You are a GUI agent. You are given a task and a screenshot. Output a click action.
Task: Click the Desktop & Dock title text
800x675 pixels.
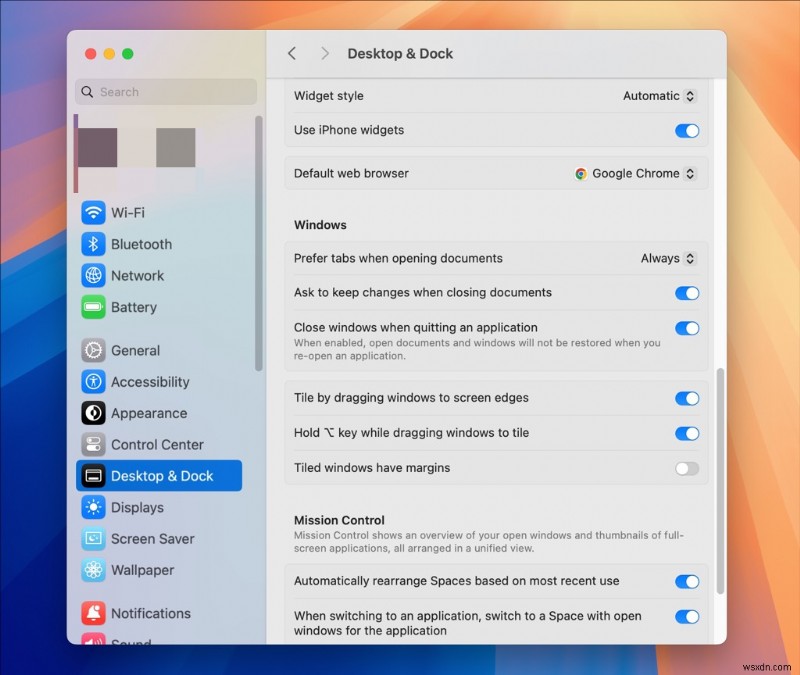click(x=400, y=54)
